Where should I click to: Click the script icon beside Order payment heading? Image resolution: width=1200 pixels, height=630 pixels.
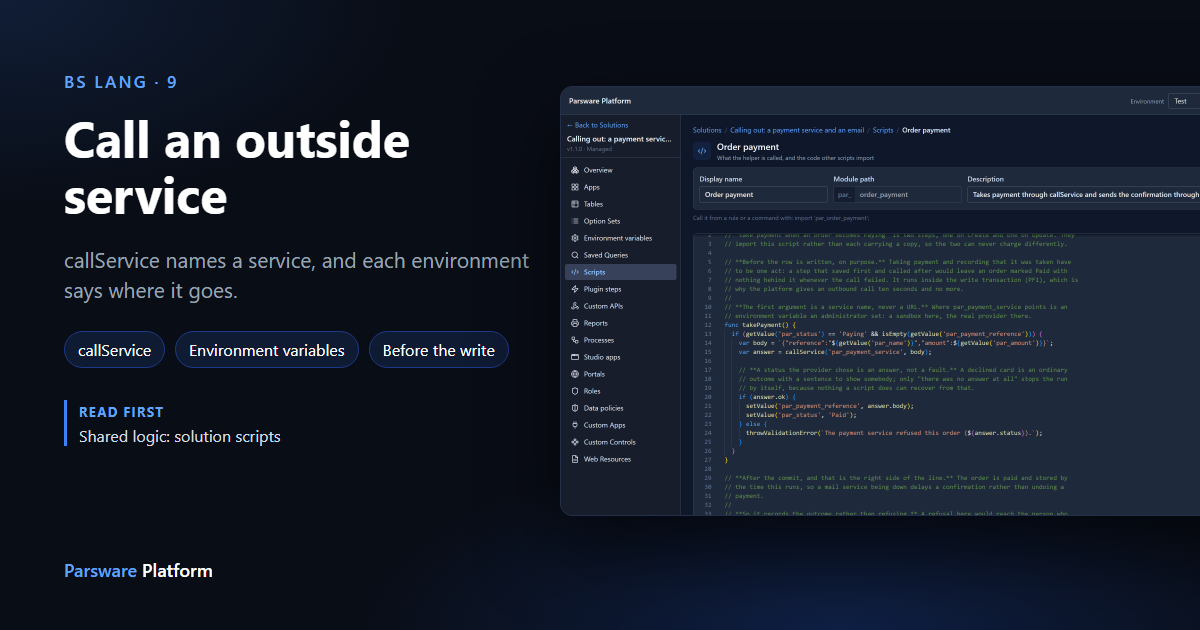[x=702, y=151]
